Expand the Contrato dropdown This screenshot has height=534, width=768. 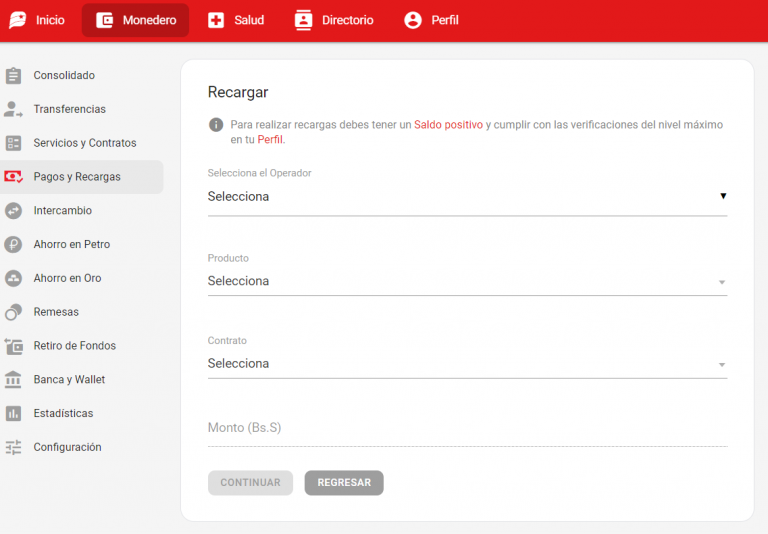466,364
